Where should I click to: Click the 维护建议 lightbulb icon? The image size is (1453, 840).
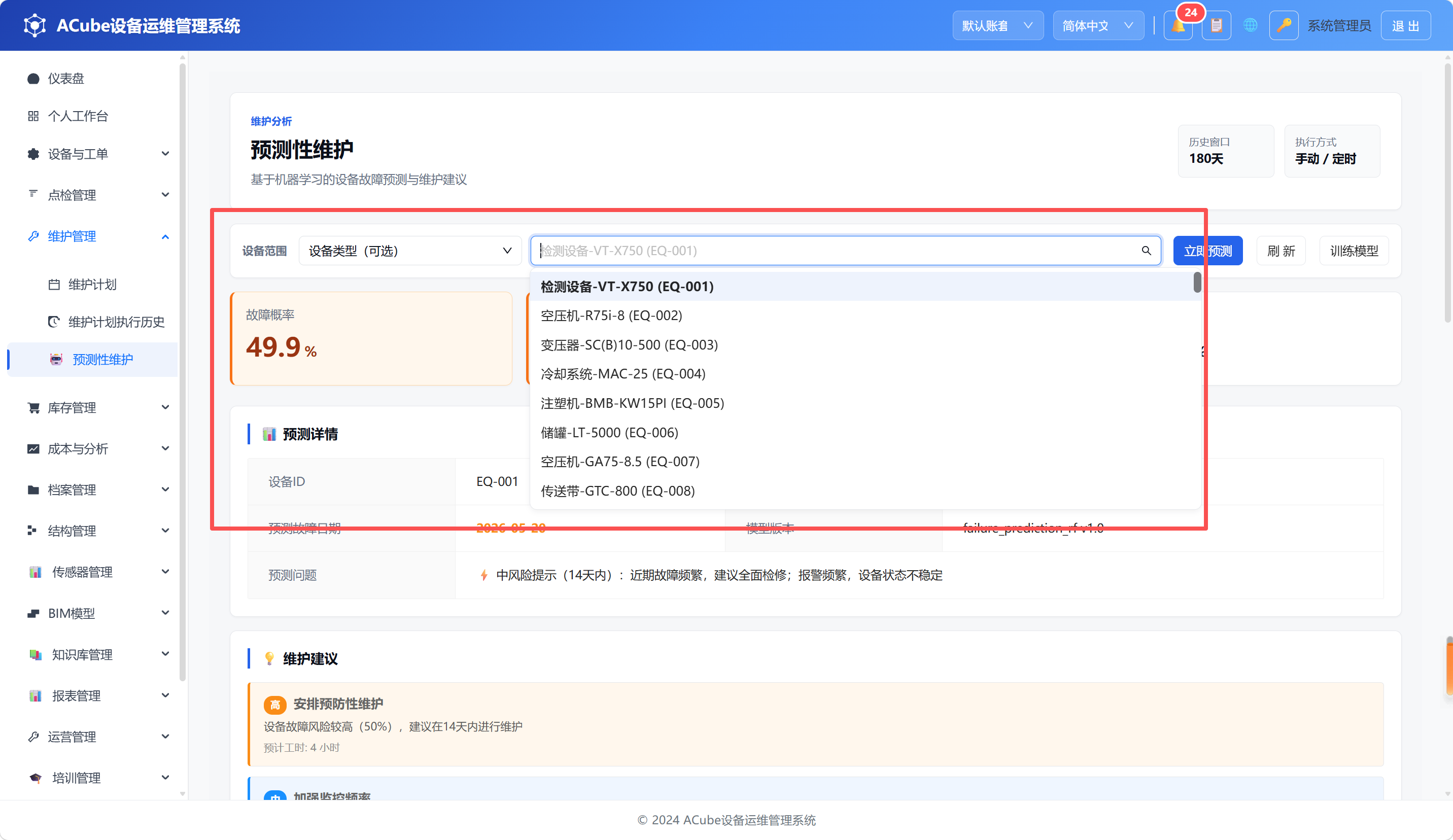coord(269,658)
